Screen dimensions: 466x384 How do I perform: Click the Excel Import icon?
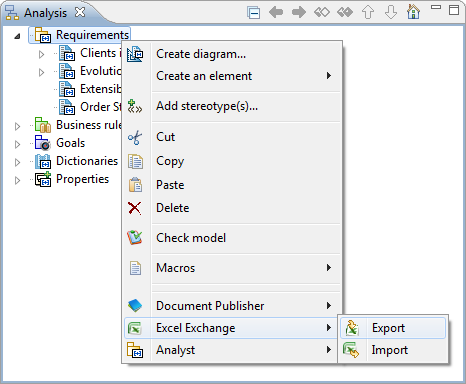pos(351,350)
